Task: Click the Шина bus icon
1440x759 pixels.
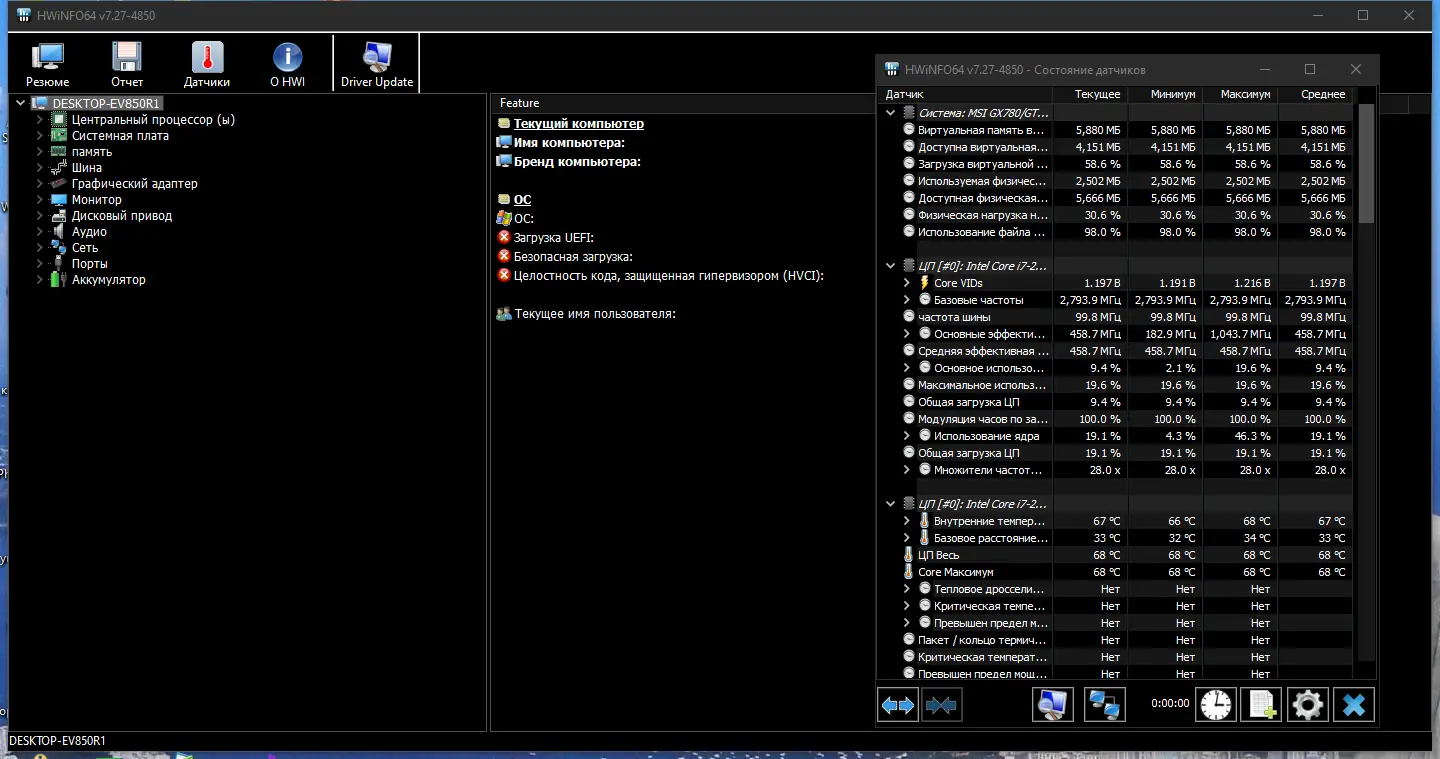Action: tap(59, 168)
